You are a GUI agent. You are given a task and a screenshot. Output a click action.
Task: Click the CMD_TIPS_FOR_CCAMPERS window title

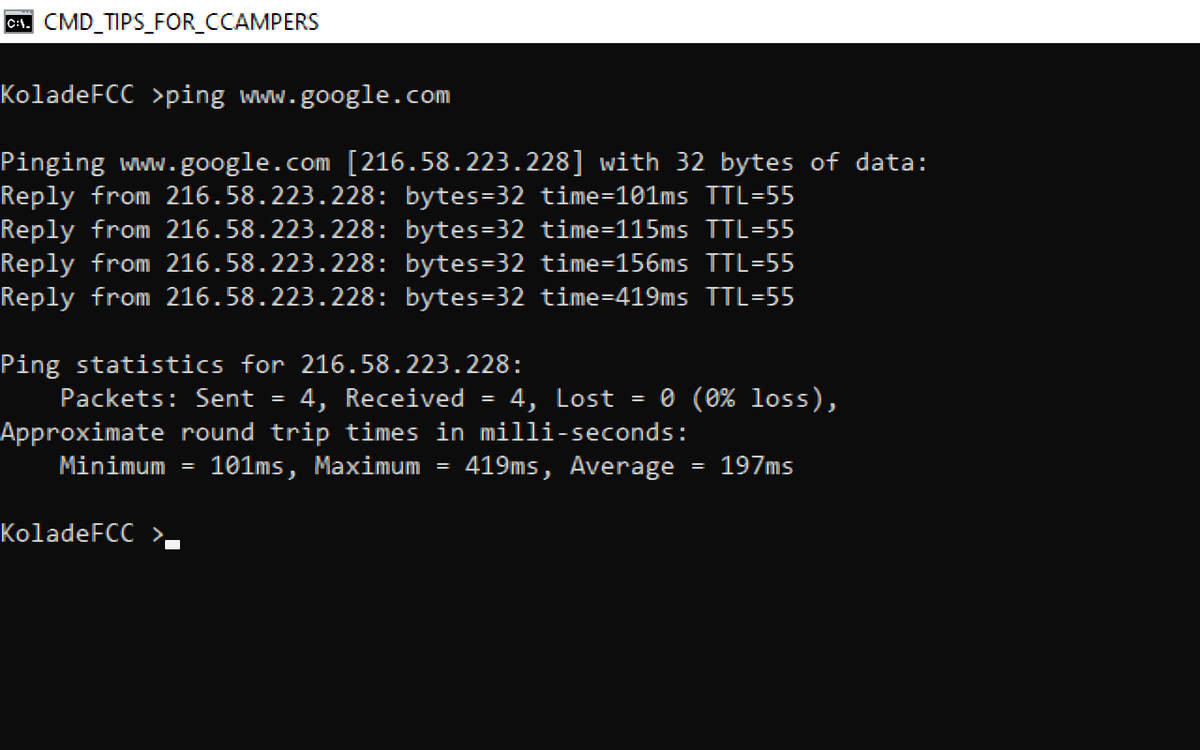click(181, 21)
